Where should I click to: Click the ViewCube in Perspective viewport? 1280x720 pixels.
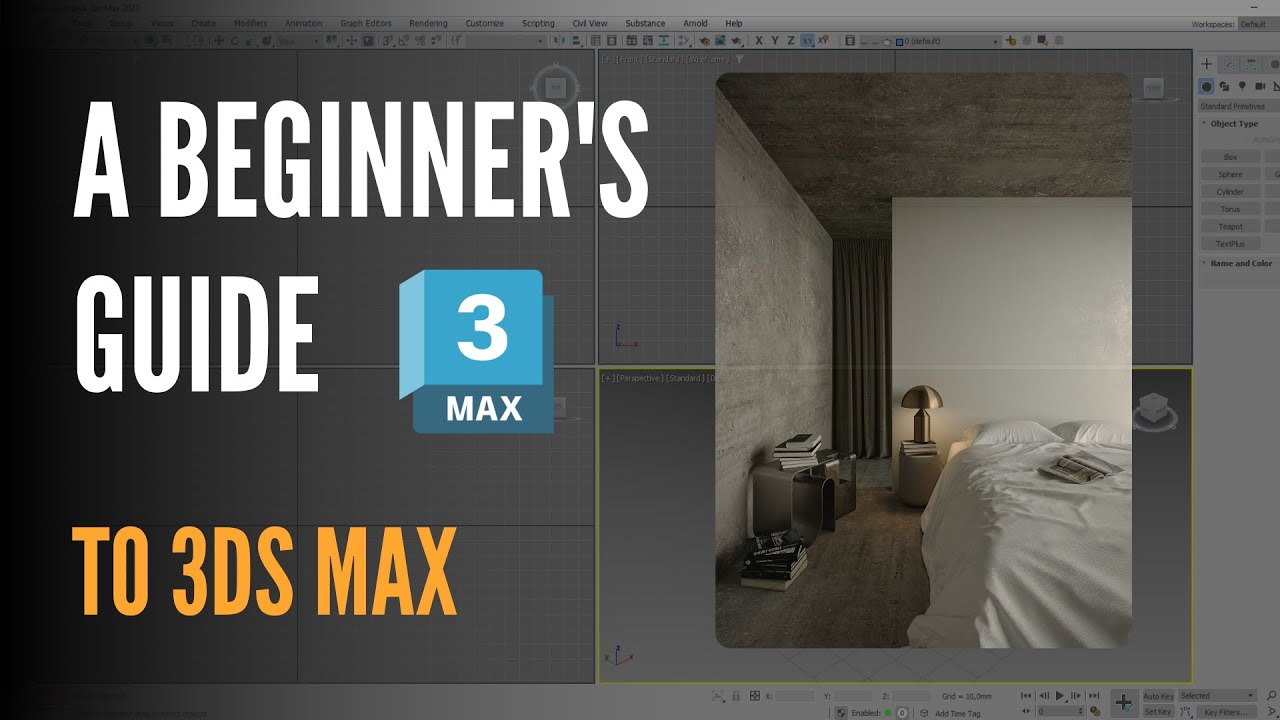(1153, 407)
